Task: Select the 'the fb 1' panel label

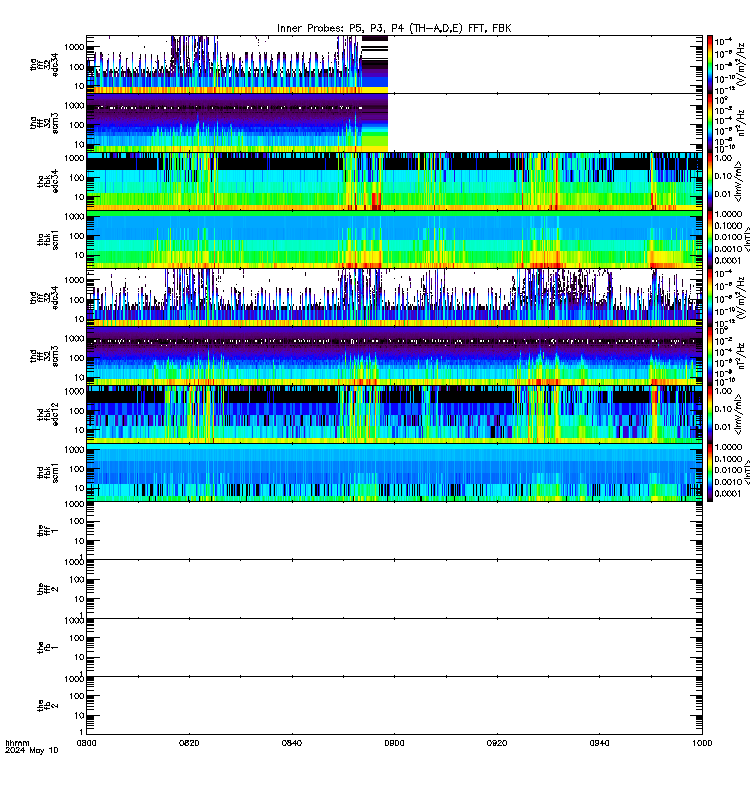Action: point(48,647)
